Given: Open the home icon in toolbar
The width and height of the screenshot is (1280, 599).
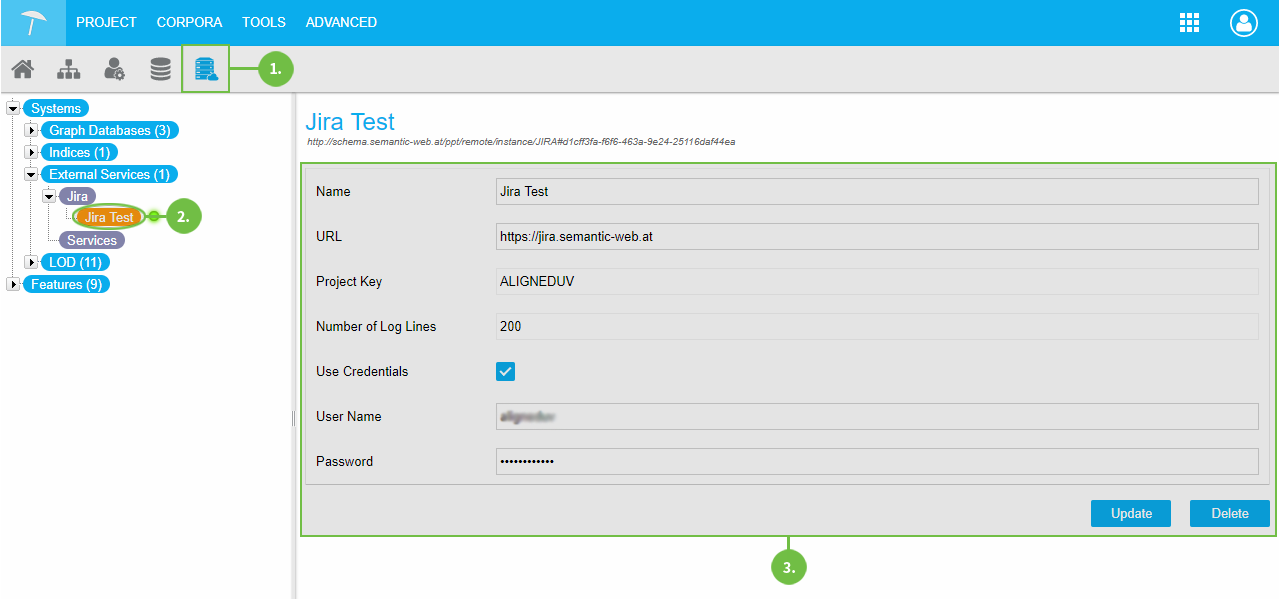Looking at the screenshot, I should tap(22, 69).
